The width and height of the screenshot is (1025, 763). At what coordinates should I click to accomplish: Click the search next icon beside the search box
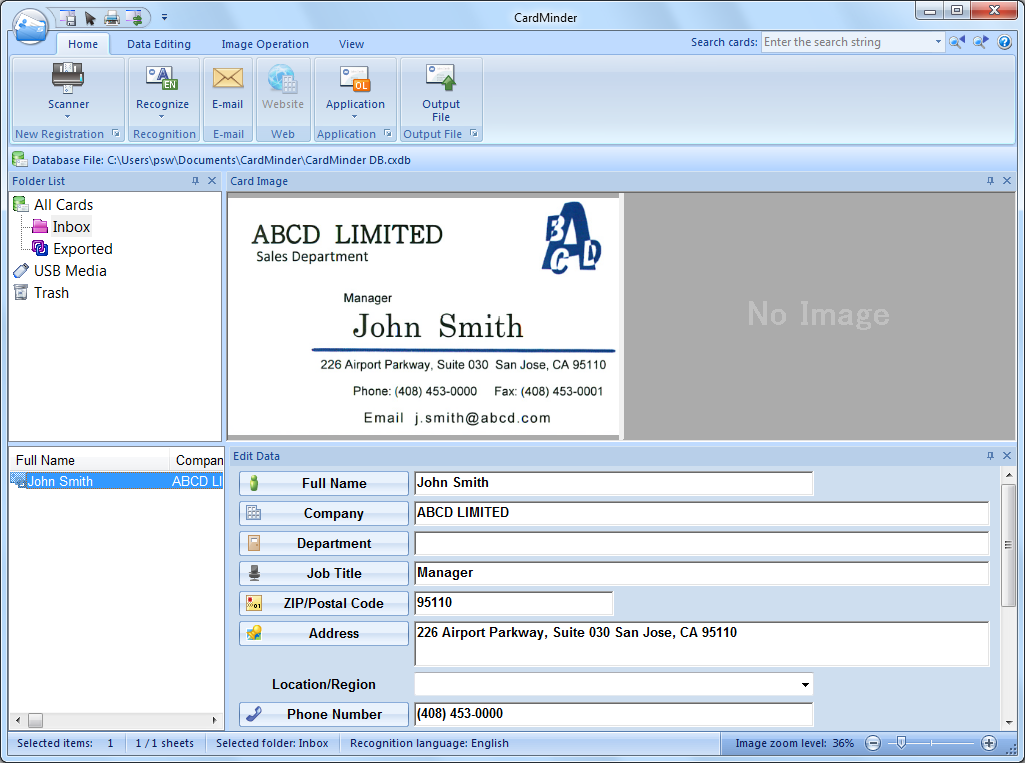tap(980, 42)
